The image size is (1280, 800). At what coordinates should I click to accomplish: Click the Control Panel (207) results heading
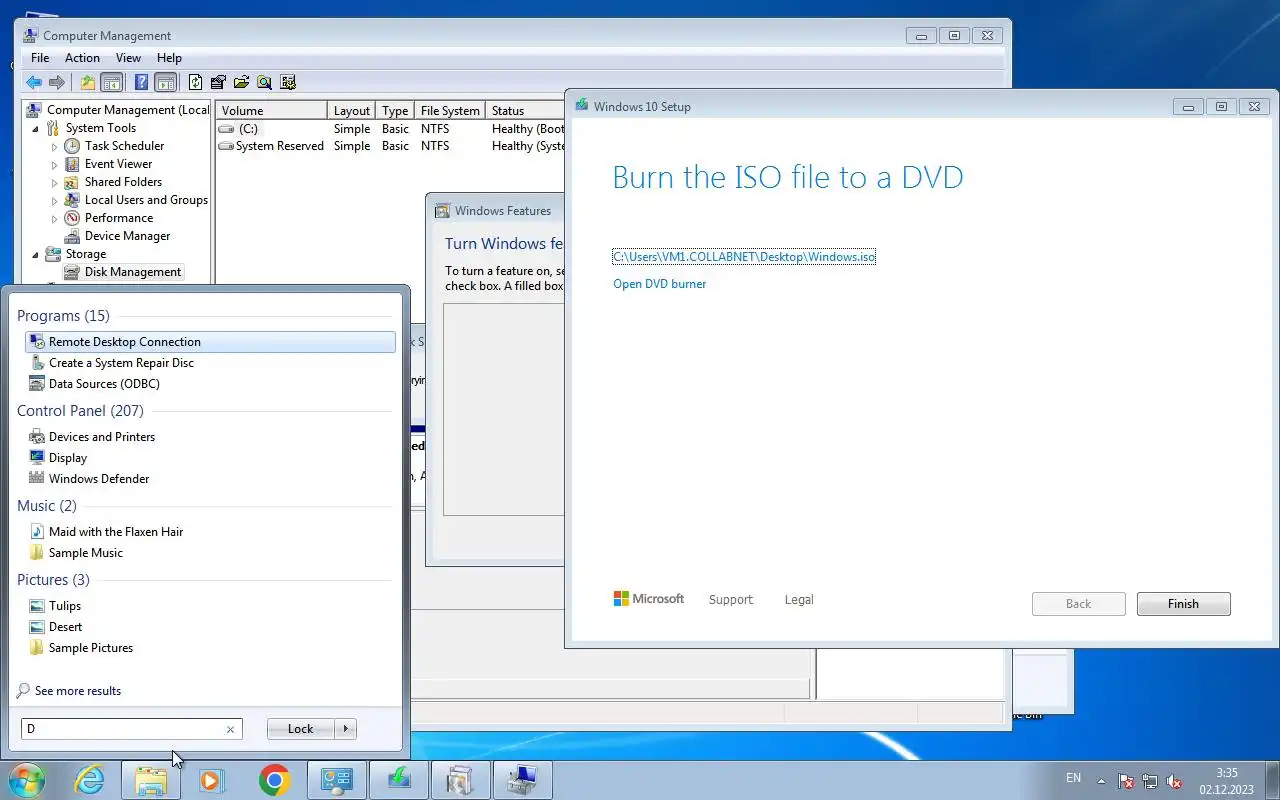click(80, 411)
